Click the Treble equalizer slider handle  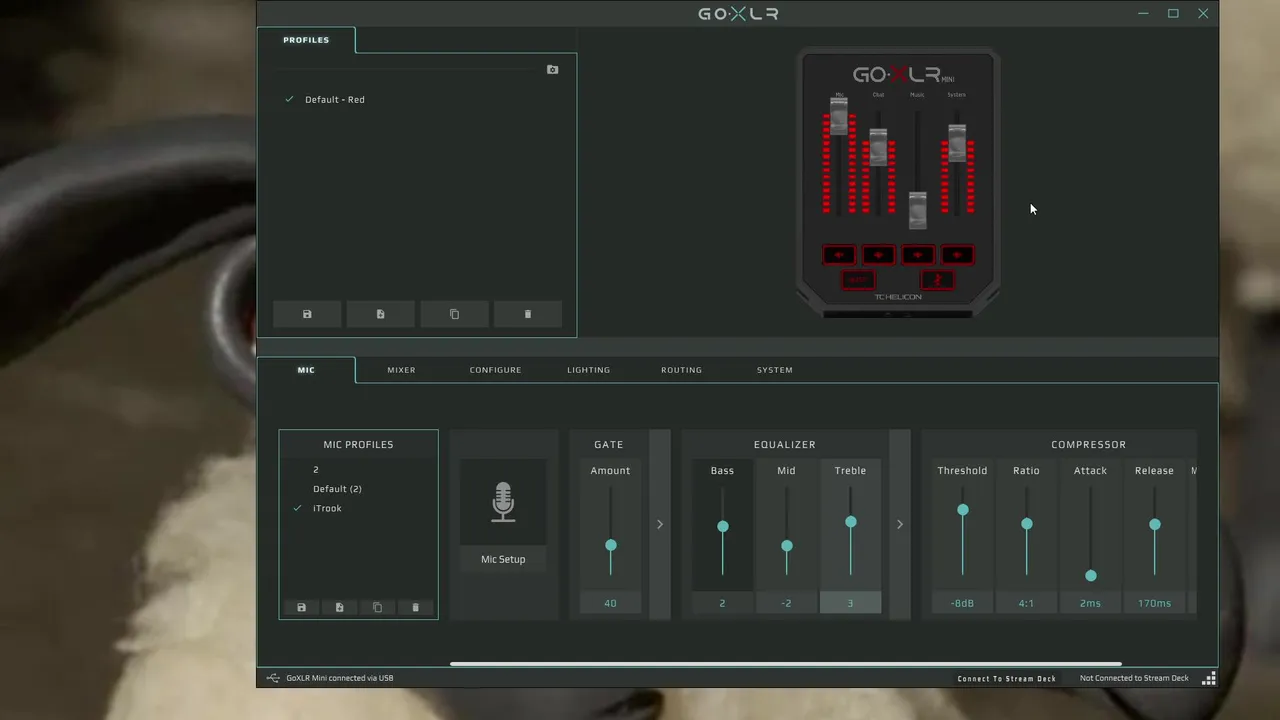851,522
